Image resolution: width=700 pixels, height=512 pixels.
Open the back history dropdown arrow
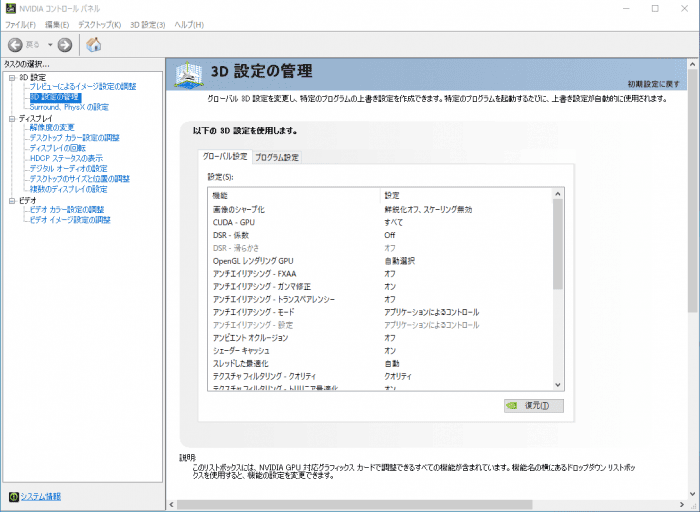[x=50, y=45]
